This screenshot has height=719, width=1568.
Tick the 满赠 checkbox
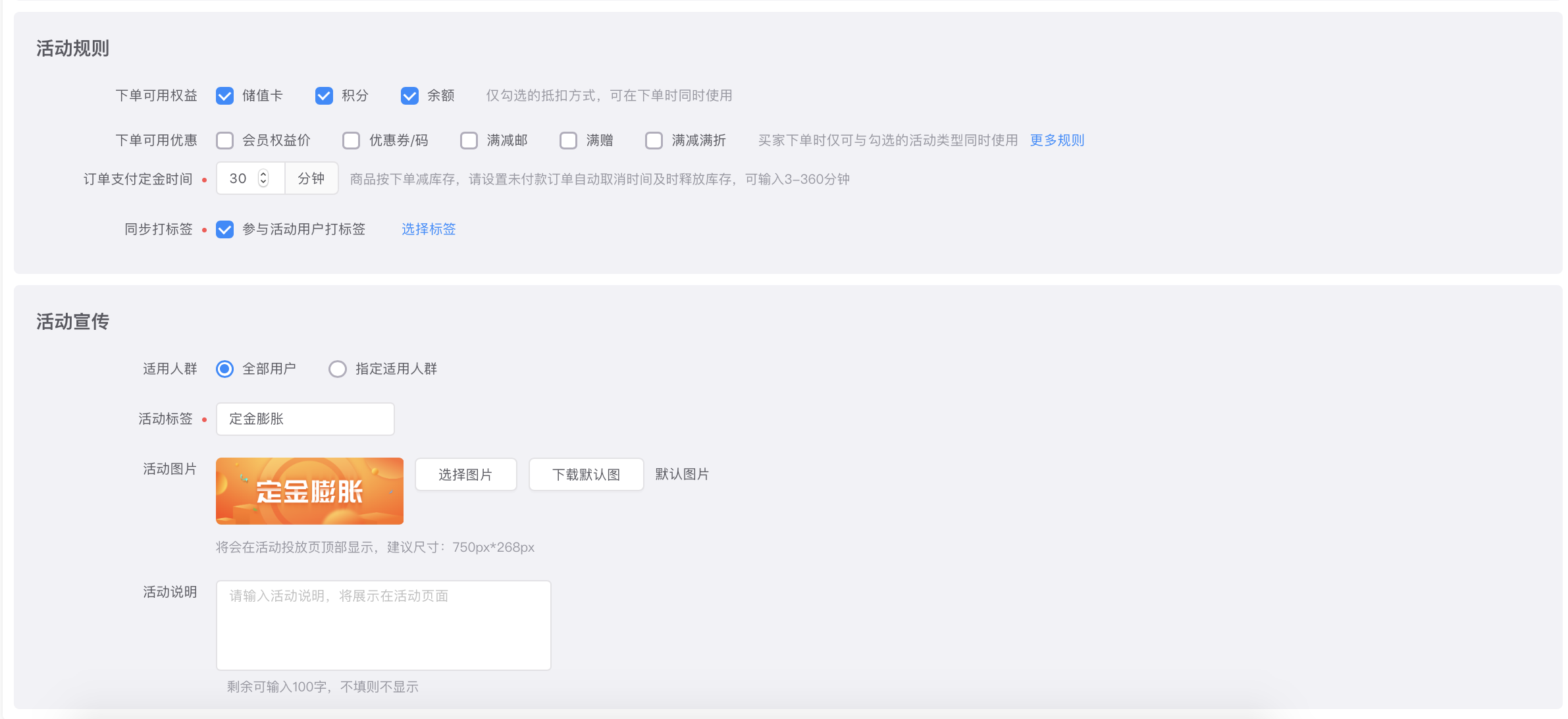pyautogui.click(x=568, y=141)
